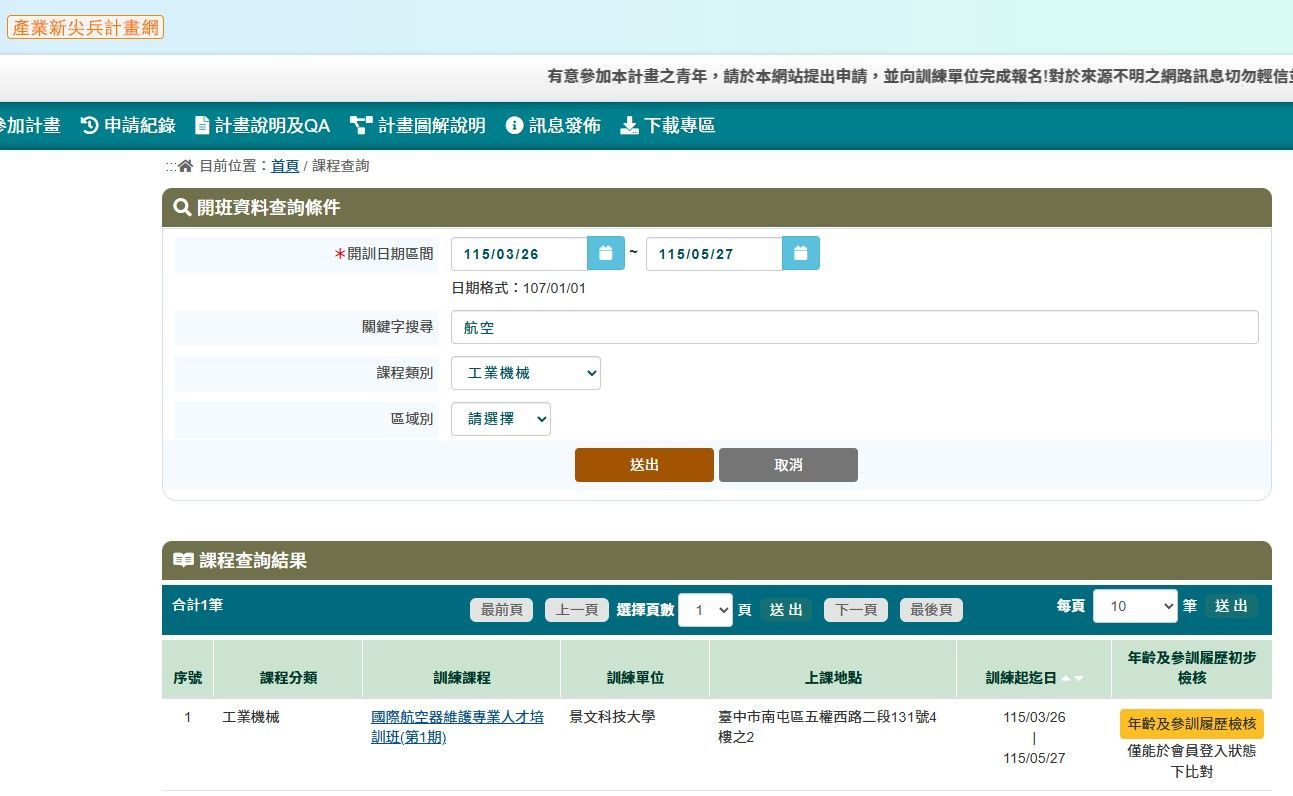Open the 申請紀錄 menu item
This screenshot has width=1293, height=796.
tap(128, 125)
